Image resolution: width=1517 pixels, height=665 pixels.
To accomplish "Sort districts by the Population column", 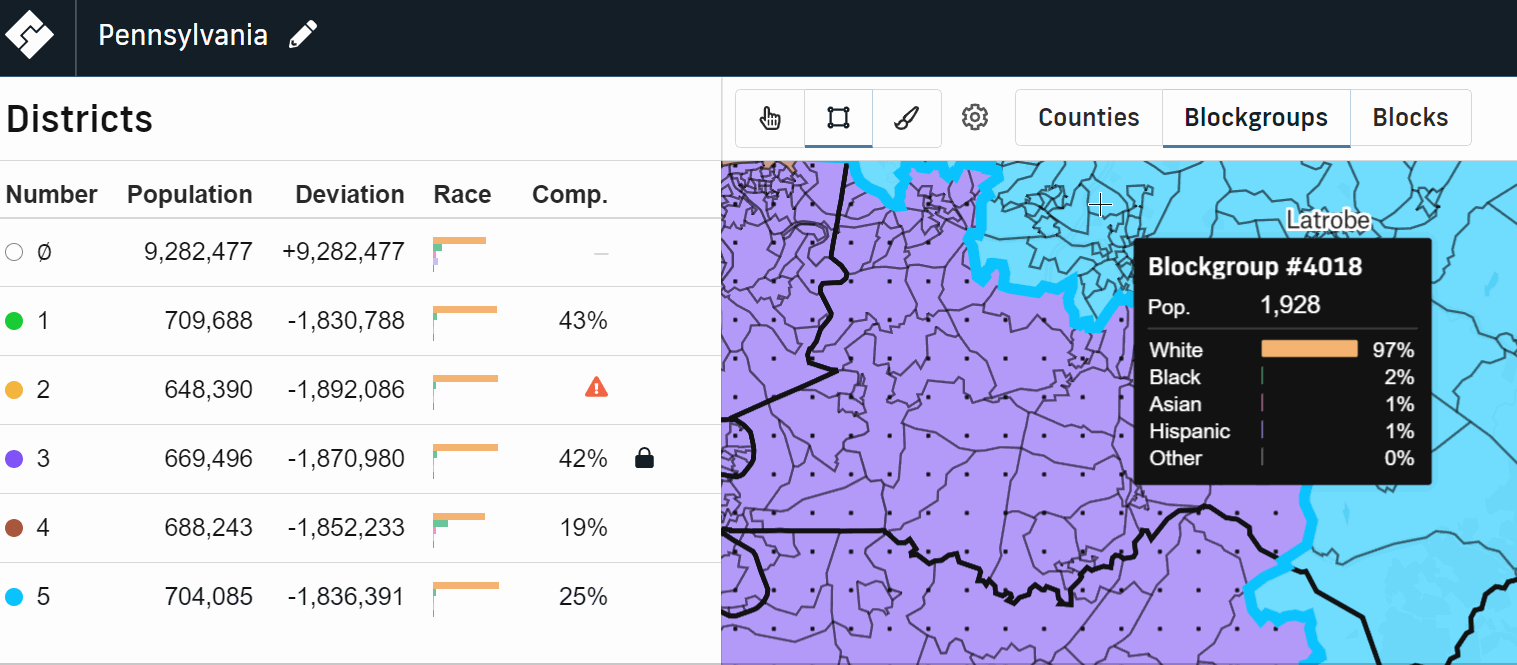I will [189, 194].
